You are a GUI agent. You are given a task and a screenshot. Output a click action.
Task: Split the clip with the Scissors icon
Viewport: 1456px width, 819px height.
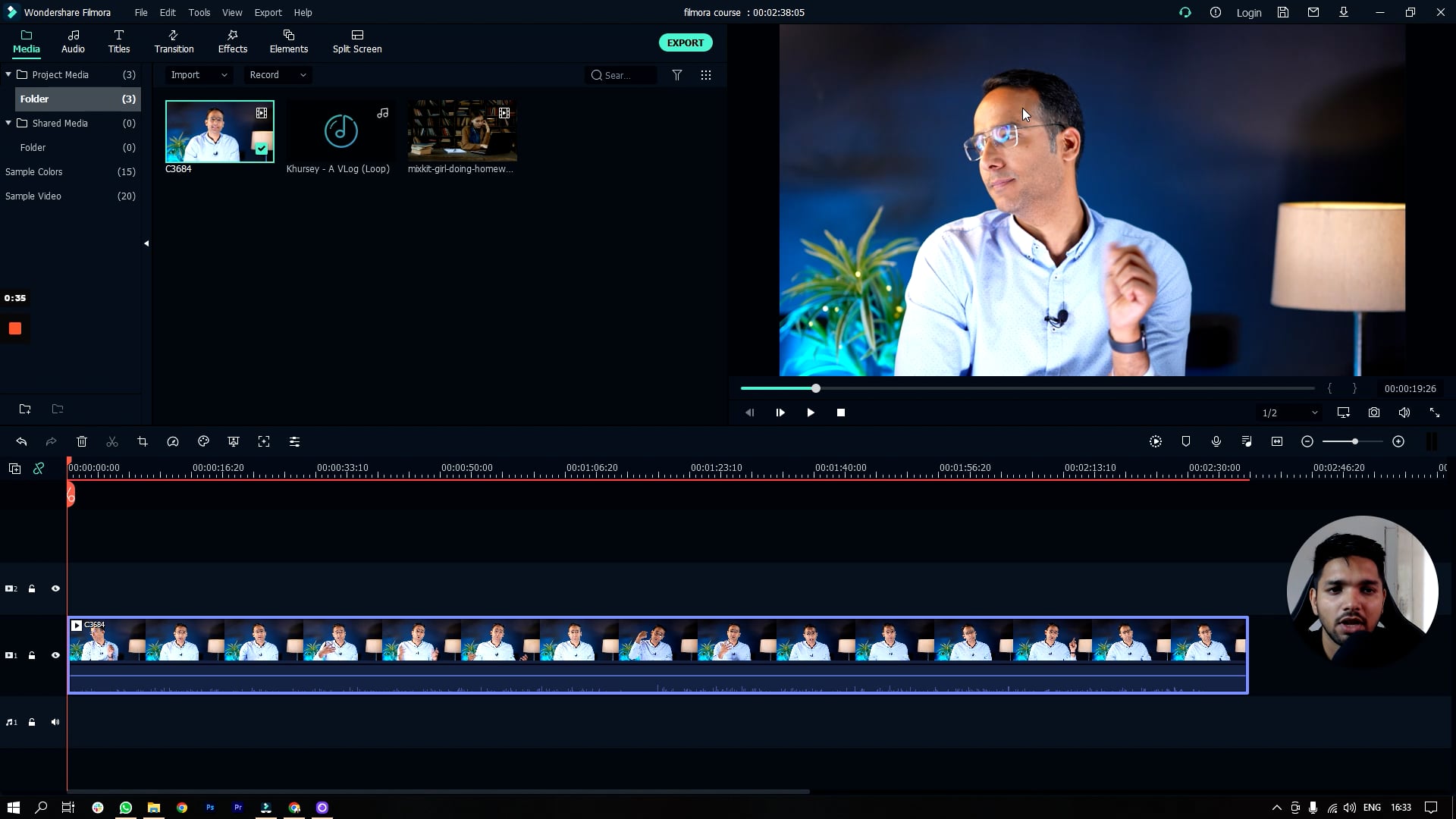pos(112,441)
